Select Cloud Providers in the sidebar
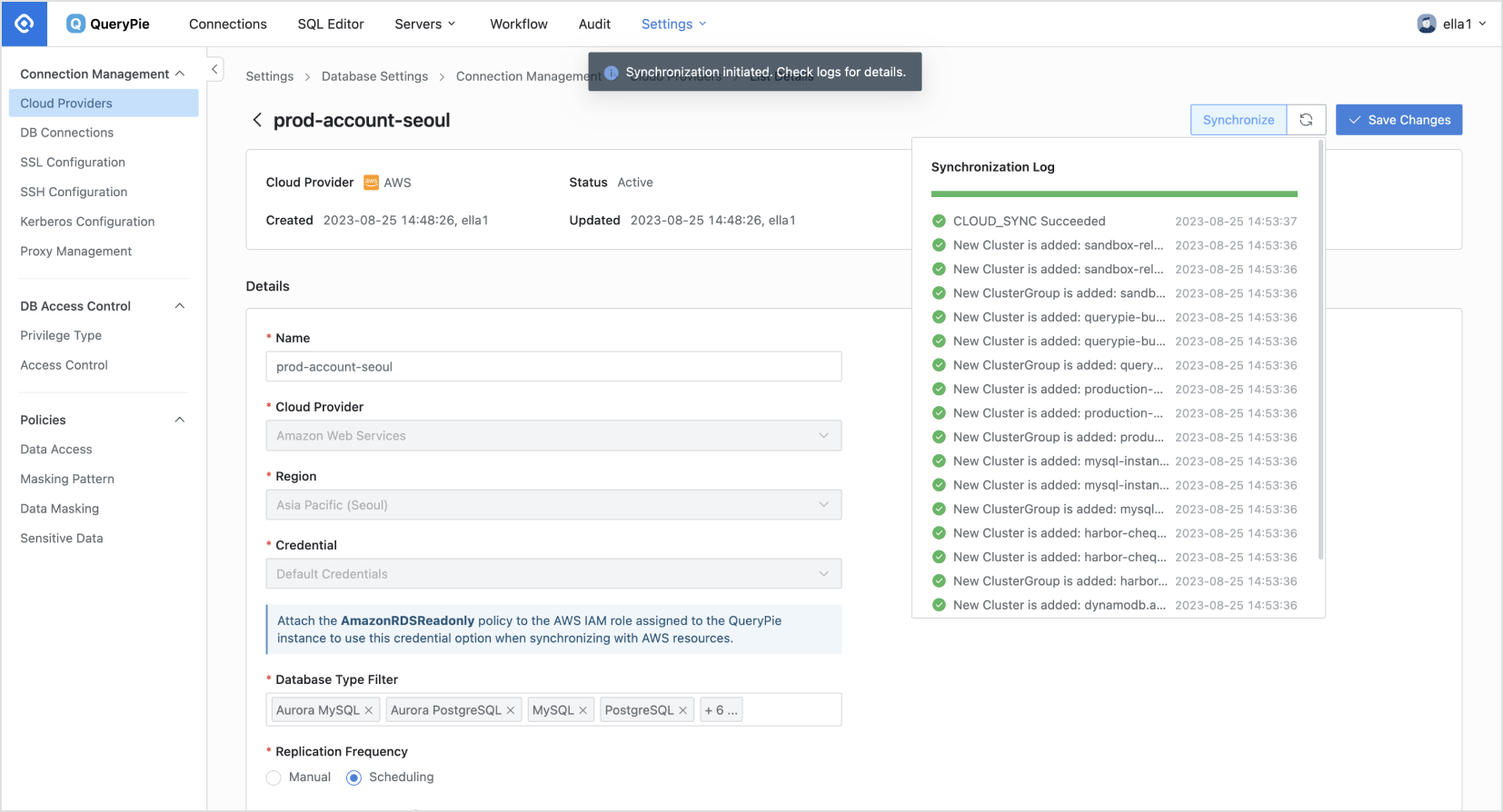Image resolution: width=1503 pixels, height=812 pixels. 104,104
